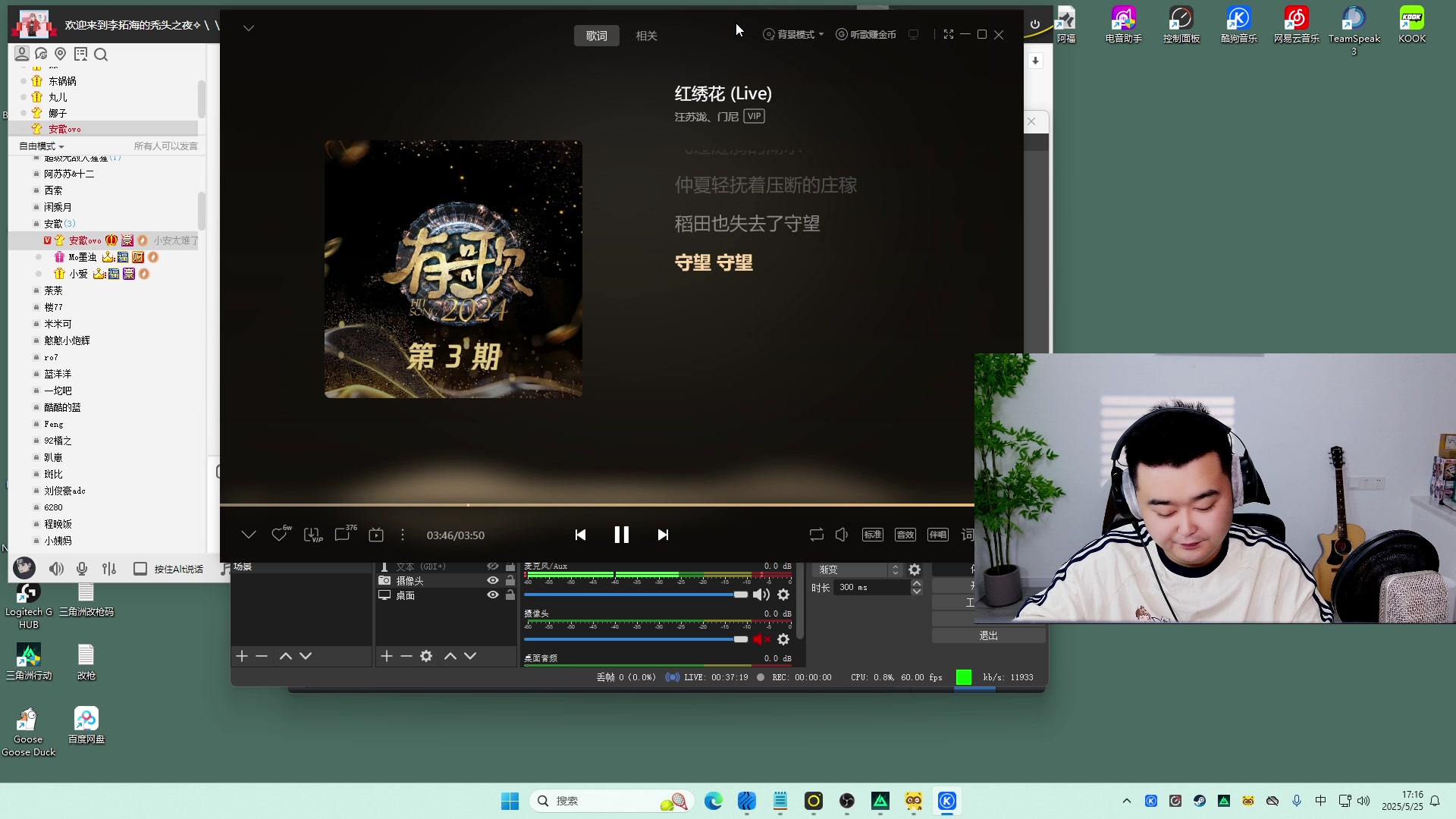Adjust the 麦克风/Aux volume slider
This screenshot has width=1456, height=819.
pyautogui.click(x=636, y=595)
